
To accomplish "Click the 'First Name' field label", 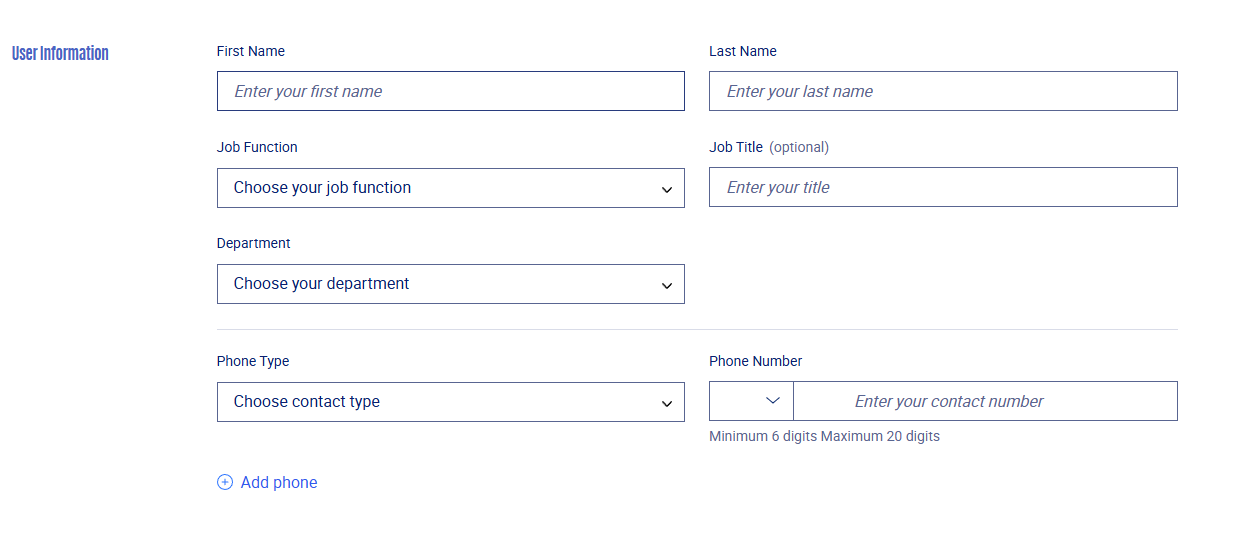I will pyautogui.click(x=251, y=51).
